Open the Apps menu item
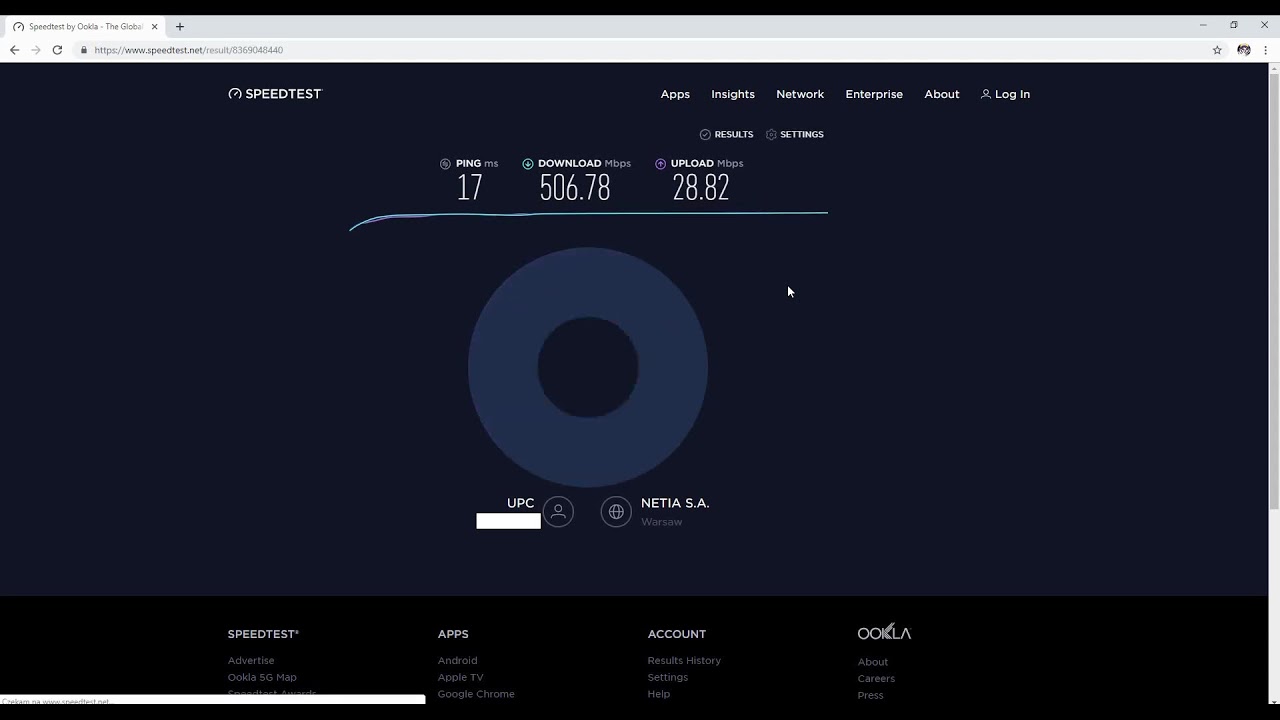The image size is (1280, 720). point(675,94)
